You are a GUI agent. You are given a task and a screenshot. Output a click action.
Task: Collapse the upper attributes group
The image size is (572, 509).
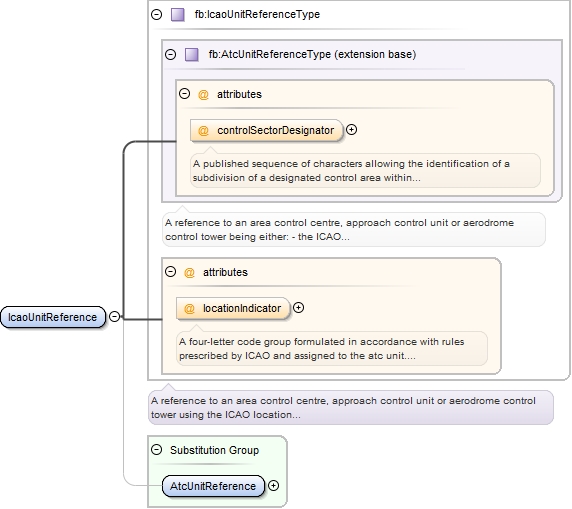pyautogui.click(x=185, y=94)
